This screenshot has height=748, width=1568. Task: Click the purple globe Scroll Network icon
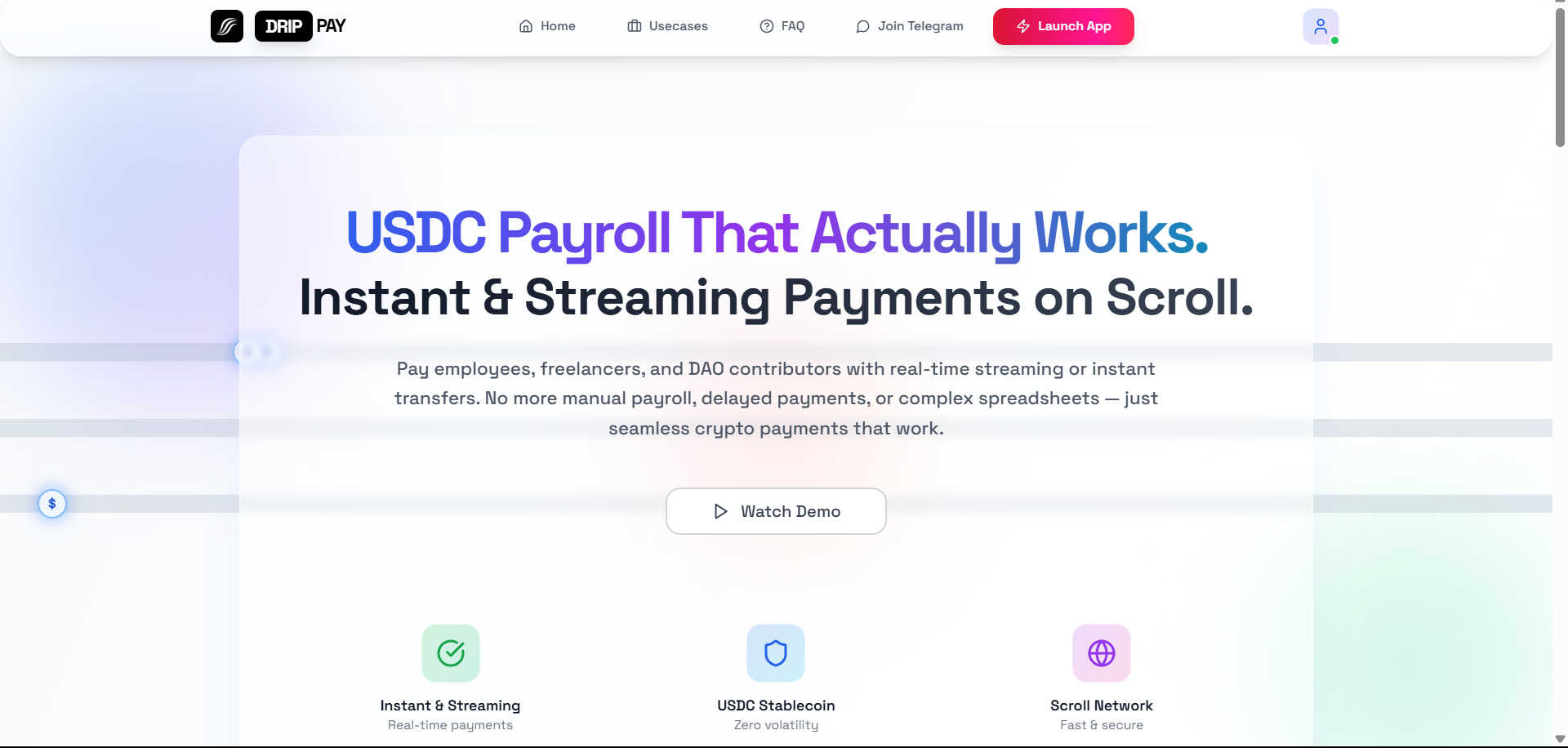click(x=1102, y=653)
